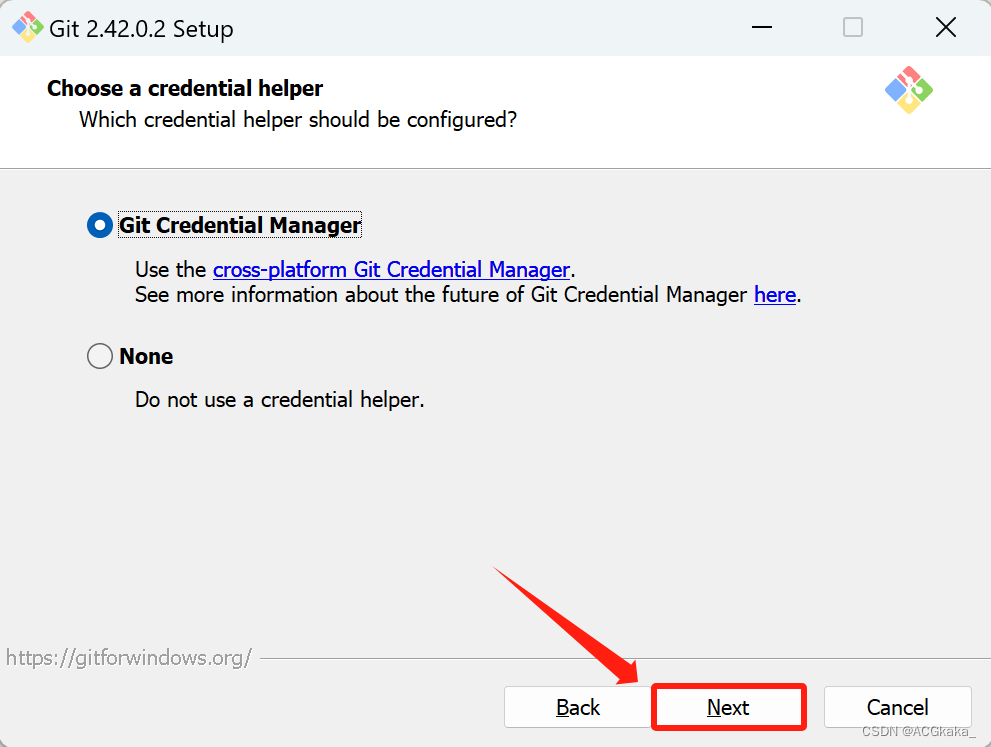Screen dimensions: 991x747
Task: Select the Git Credential Manager radio option
Action: tap(100, 225)
